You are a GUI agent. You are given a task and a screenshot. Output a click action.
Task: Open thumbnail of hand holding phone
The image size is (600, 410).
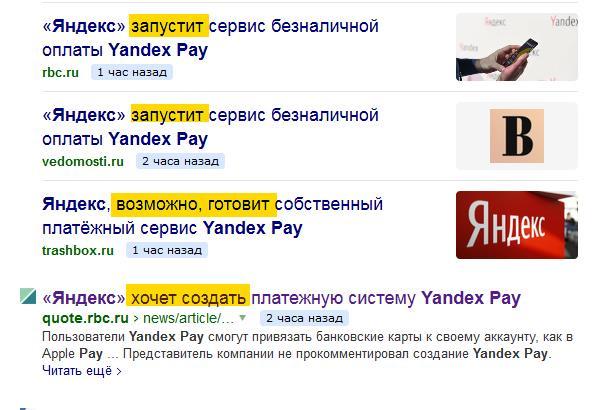[517, 47]
